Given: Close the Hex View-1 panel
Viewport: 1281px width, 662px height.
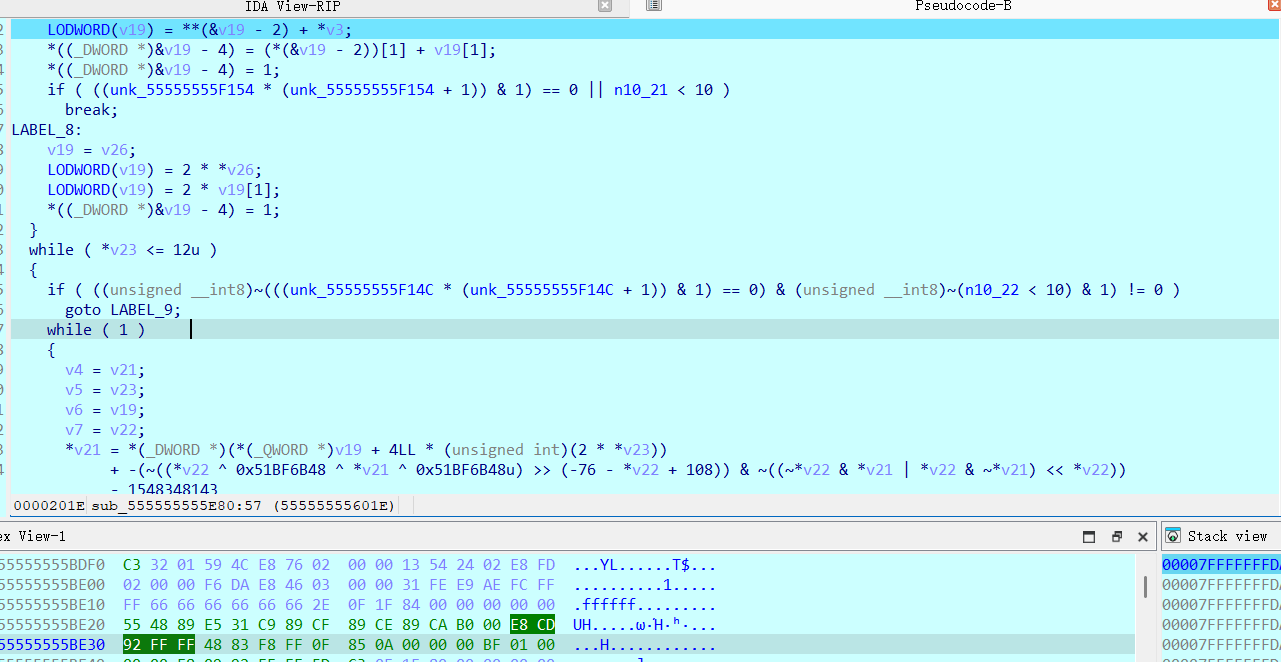Looking at the screenshot, I should [x=1143, y=537].
